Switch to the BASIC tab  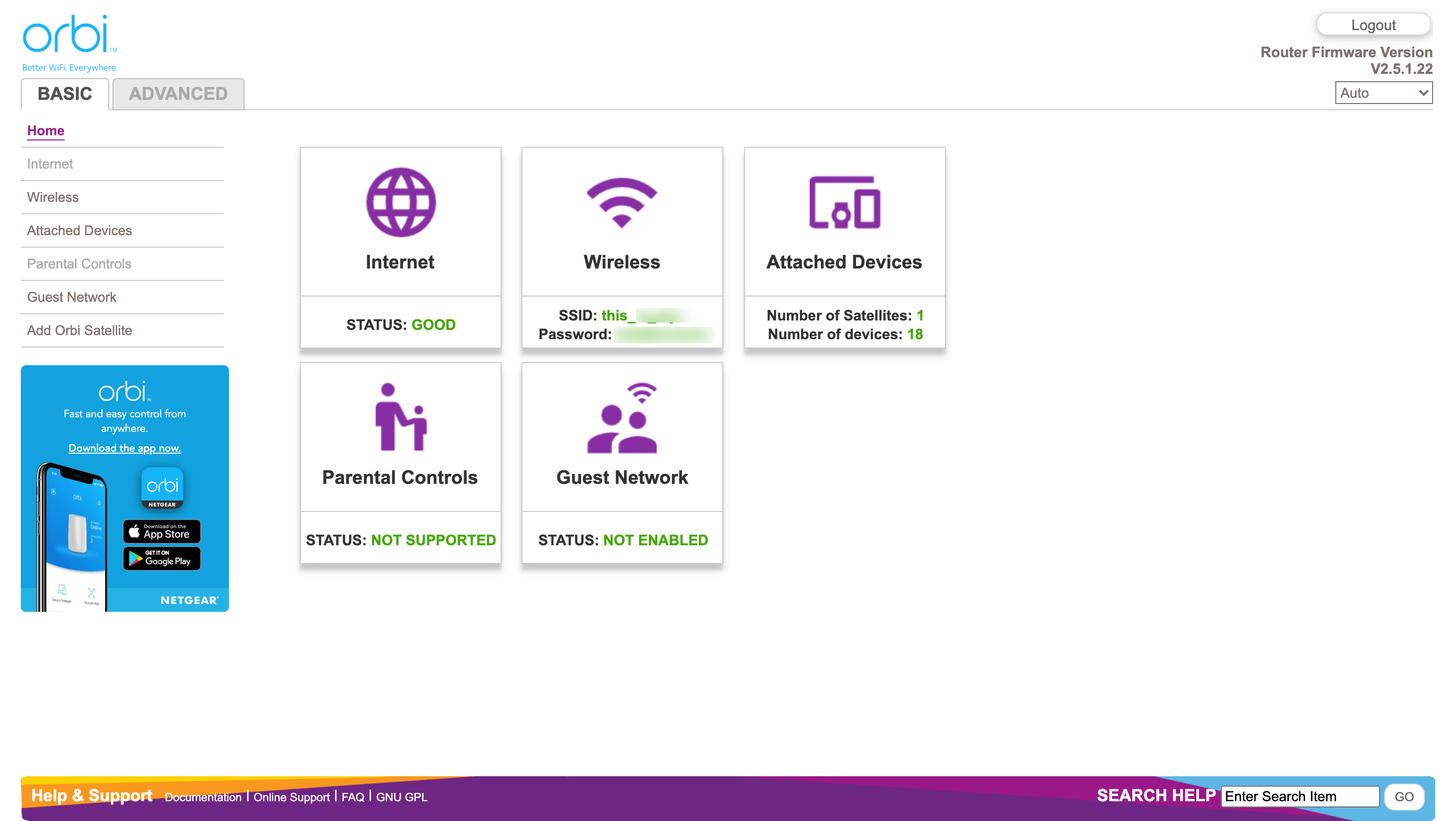[64, 94]
